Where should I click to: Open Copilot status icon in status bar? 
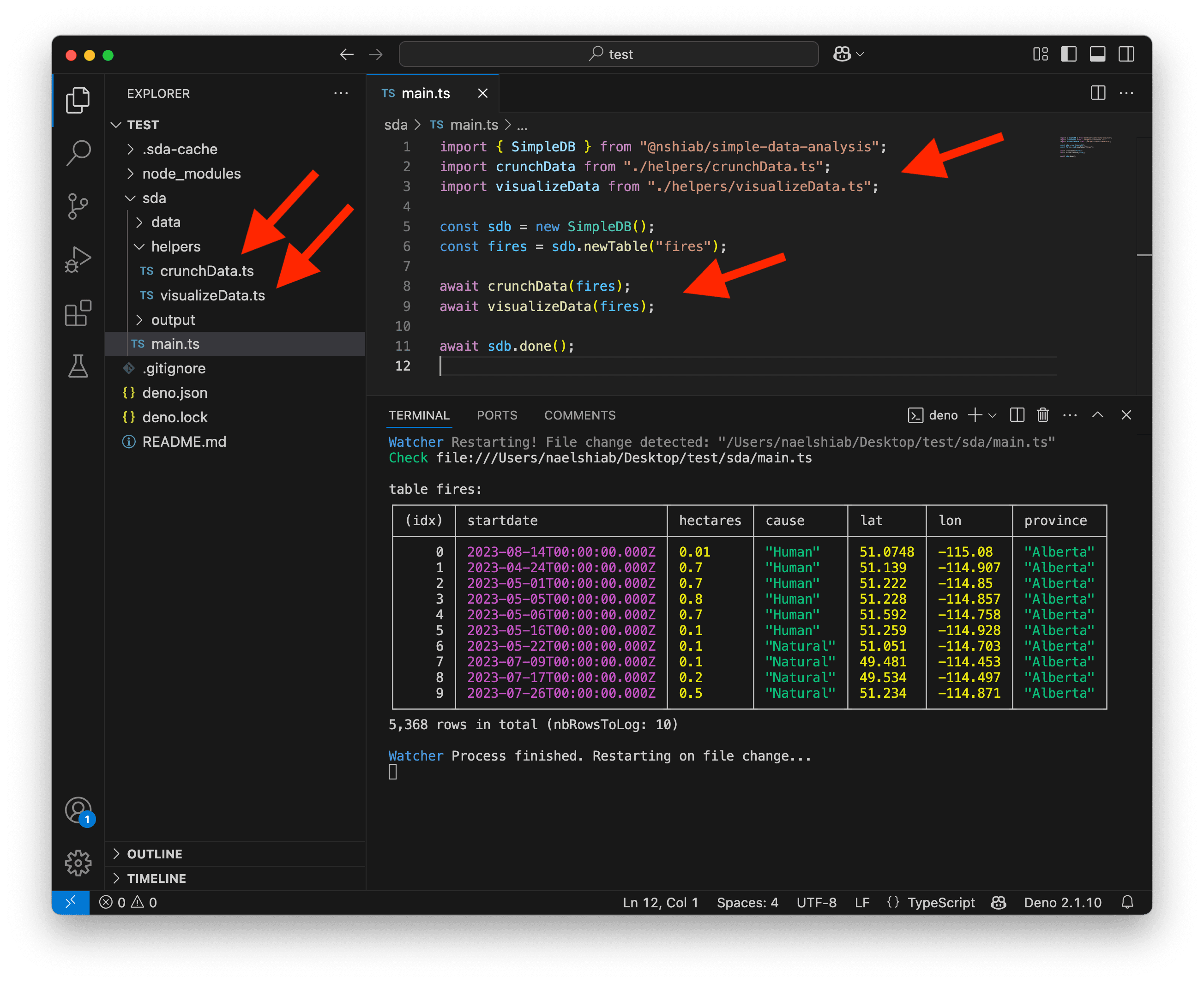(x=999, y=902)
